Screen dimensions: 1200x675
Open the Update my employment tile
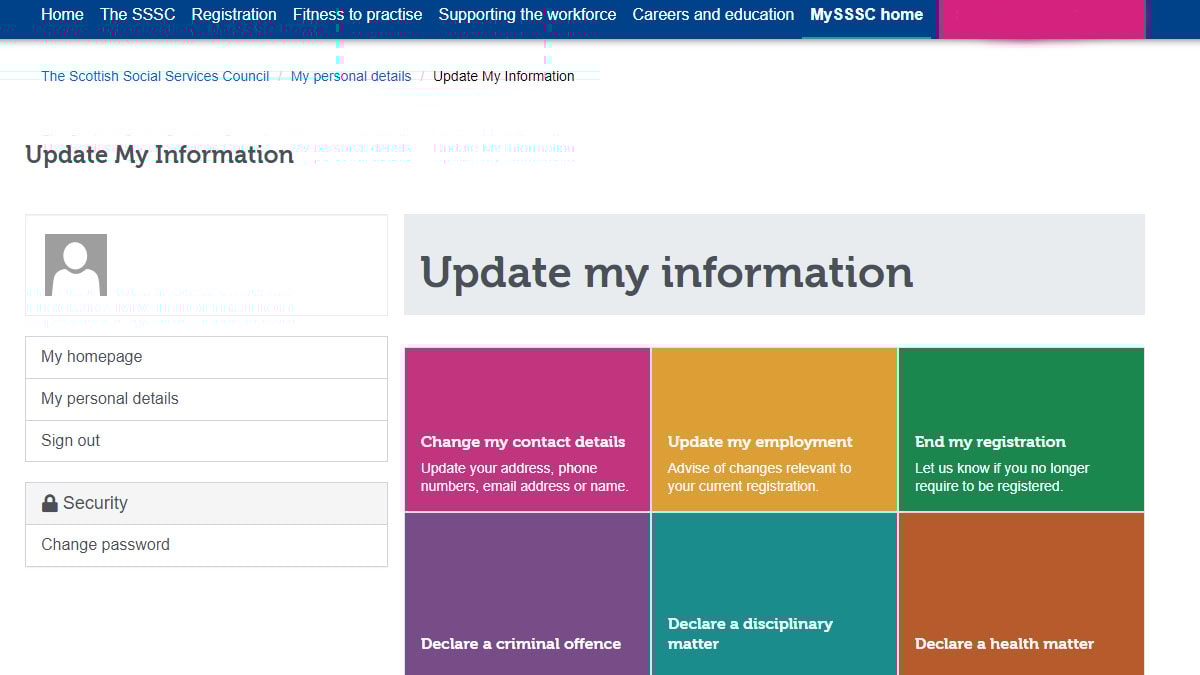pos(774,430)
